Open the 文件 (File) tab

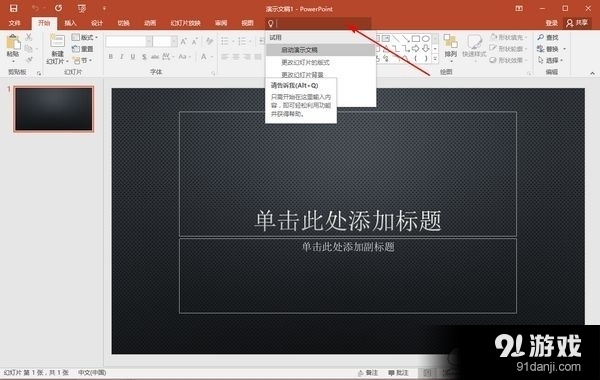click(14, 23)
